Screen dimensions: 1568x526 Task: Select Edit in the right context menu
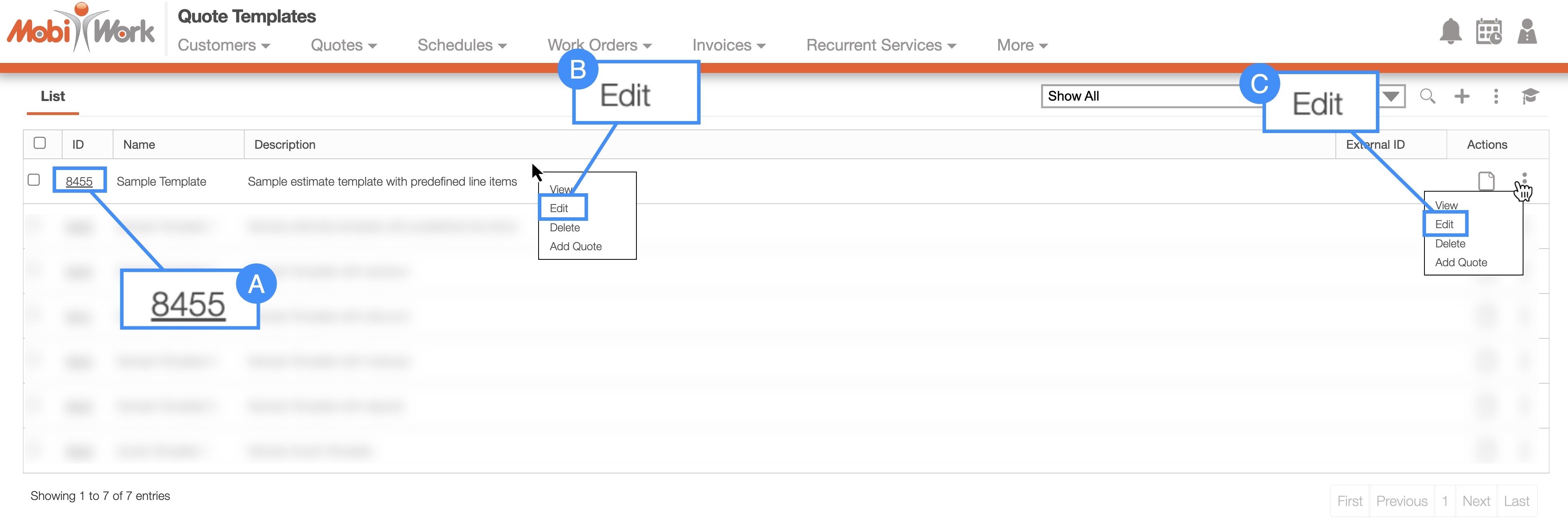pyautogui.click(x=1444, y=225)
